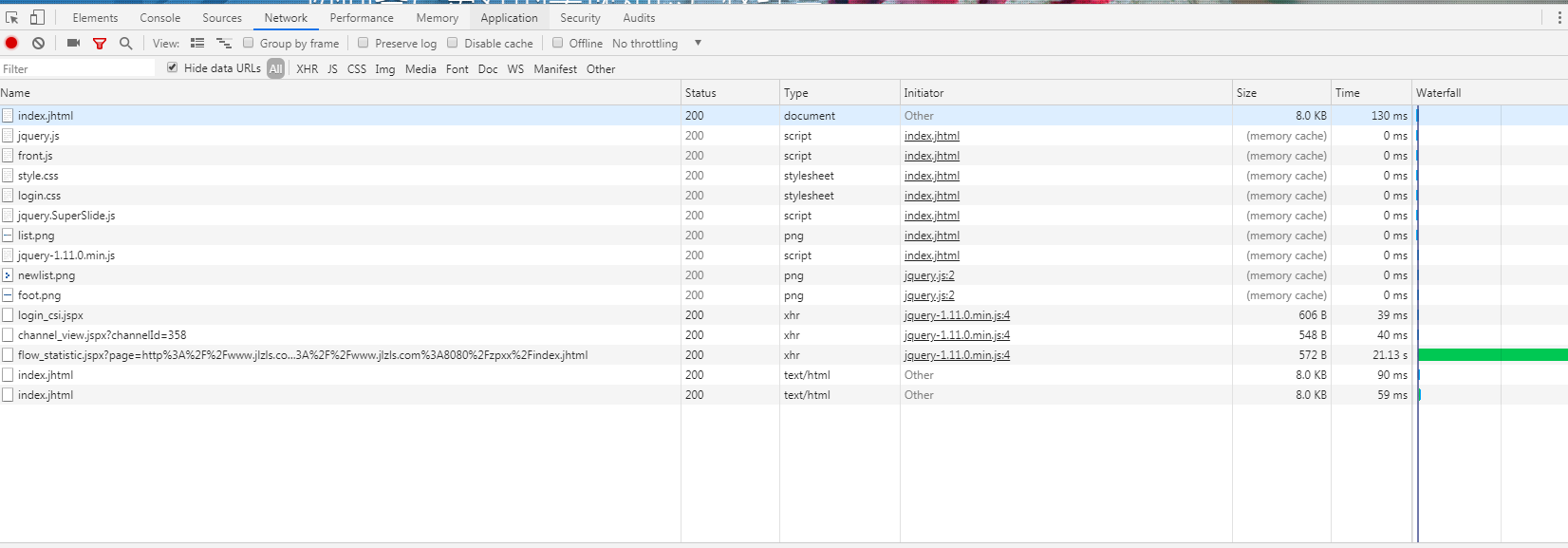Open jquery-1.11.0.min.js:4 initiator link for login_csi.jspx

pyautogui.click(x=957, y=315)
